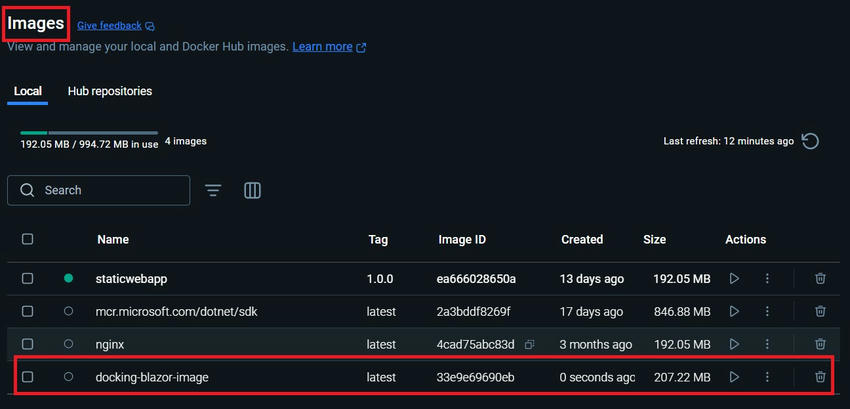
Task: Click the in-use status dot for staticwebapp
Action: tap(68, 278)
